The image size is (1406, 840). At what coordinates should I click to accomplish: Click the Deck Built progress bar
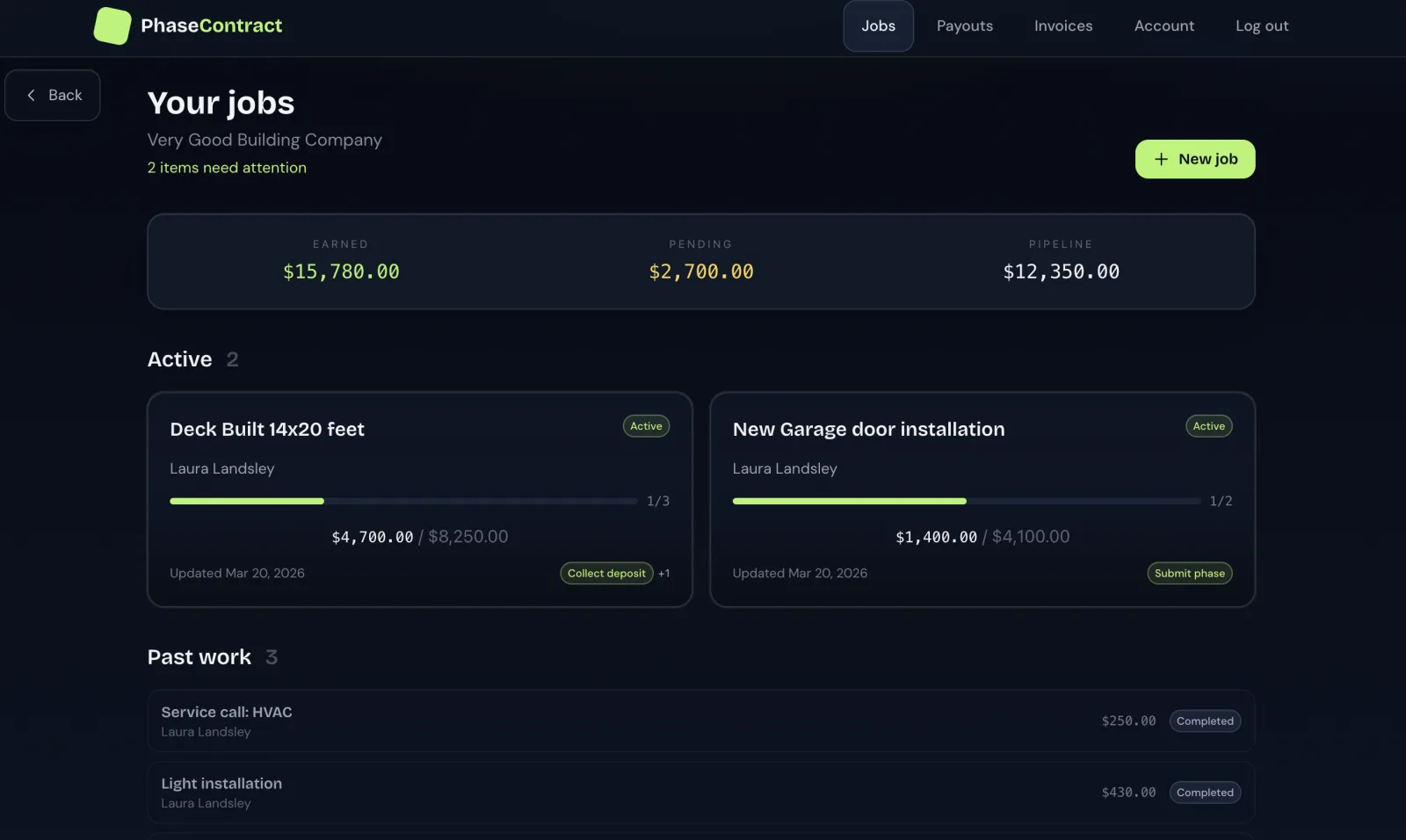(403, 501)
